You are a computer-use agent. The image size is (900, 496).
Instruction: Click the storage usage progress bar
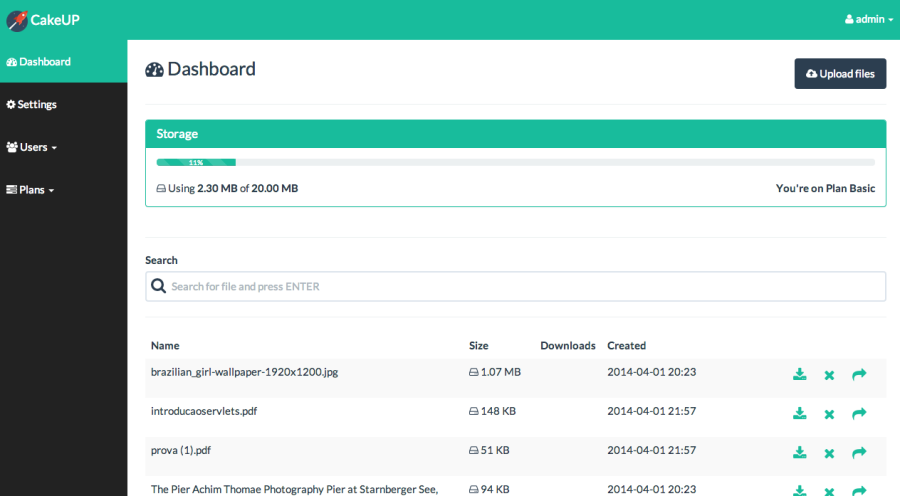[515, 162]
